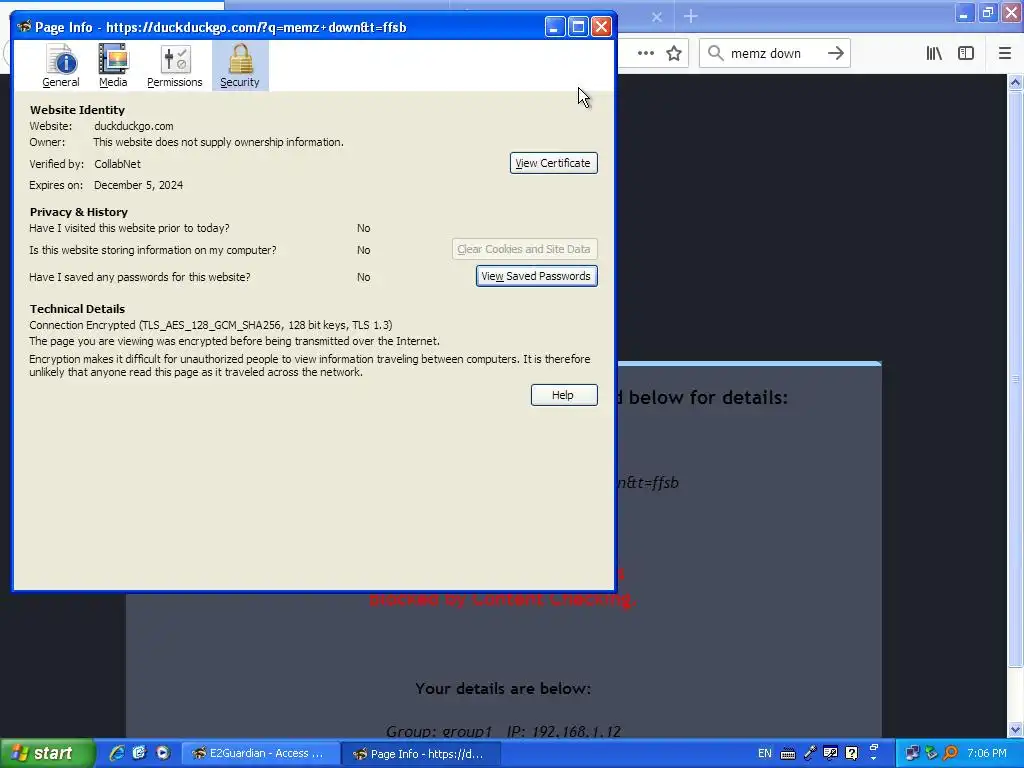The width and height of the screenshot is (1024, 768).
Task: Bookmark this page with the star icon
Action: (x=674, y=54)
